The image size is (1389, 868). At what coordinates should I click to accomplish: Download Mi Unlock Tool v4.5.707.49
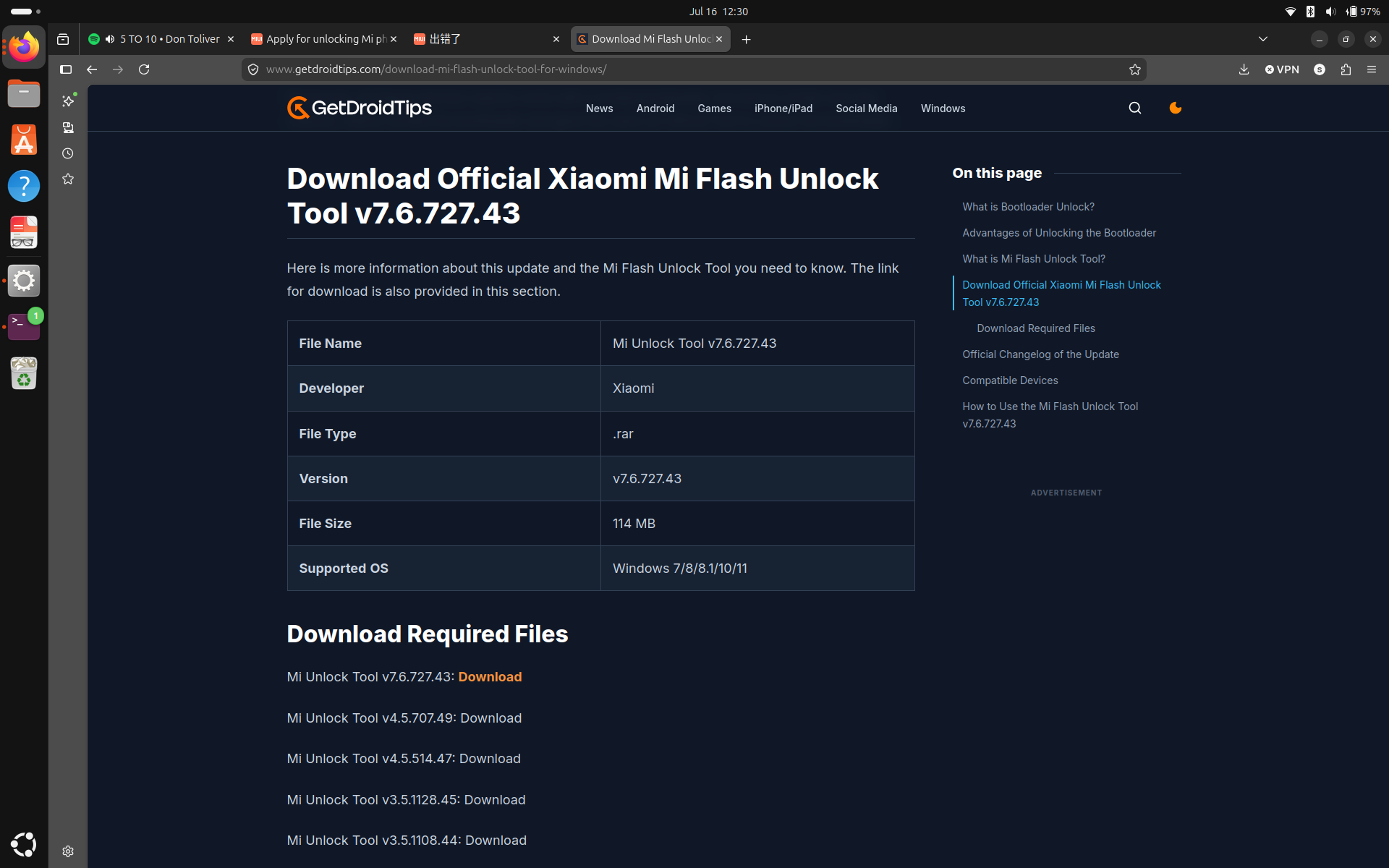point(491,718)
